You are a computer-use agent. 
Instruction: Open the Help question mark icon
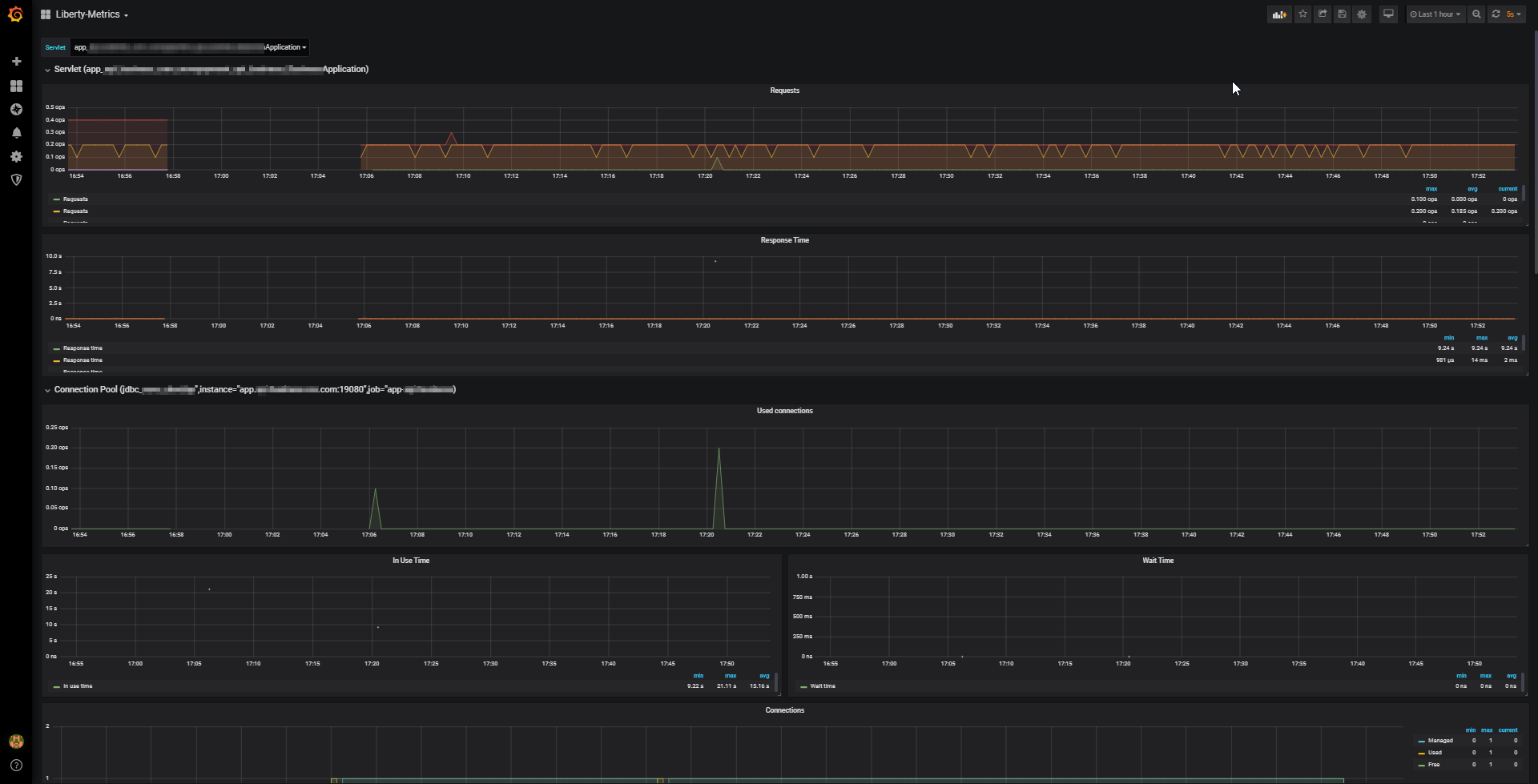[16, 766]
